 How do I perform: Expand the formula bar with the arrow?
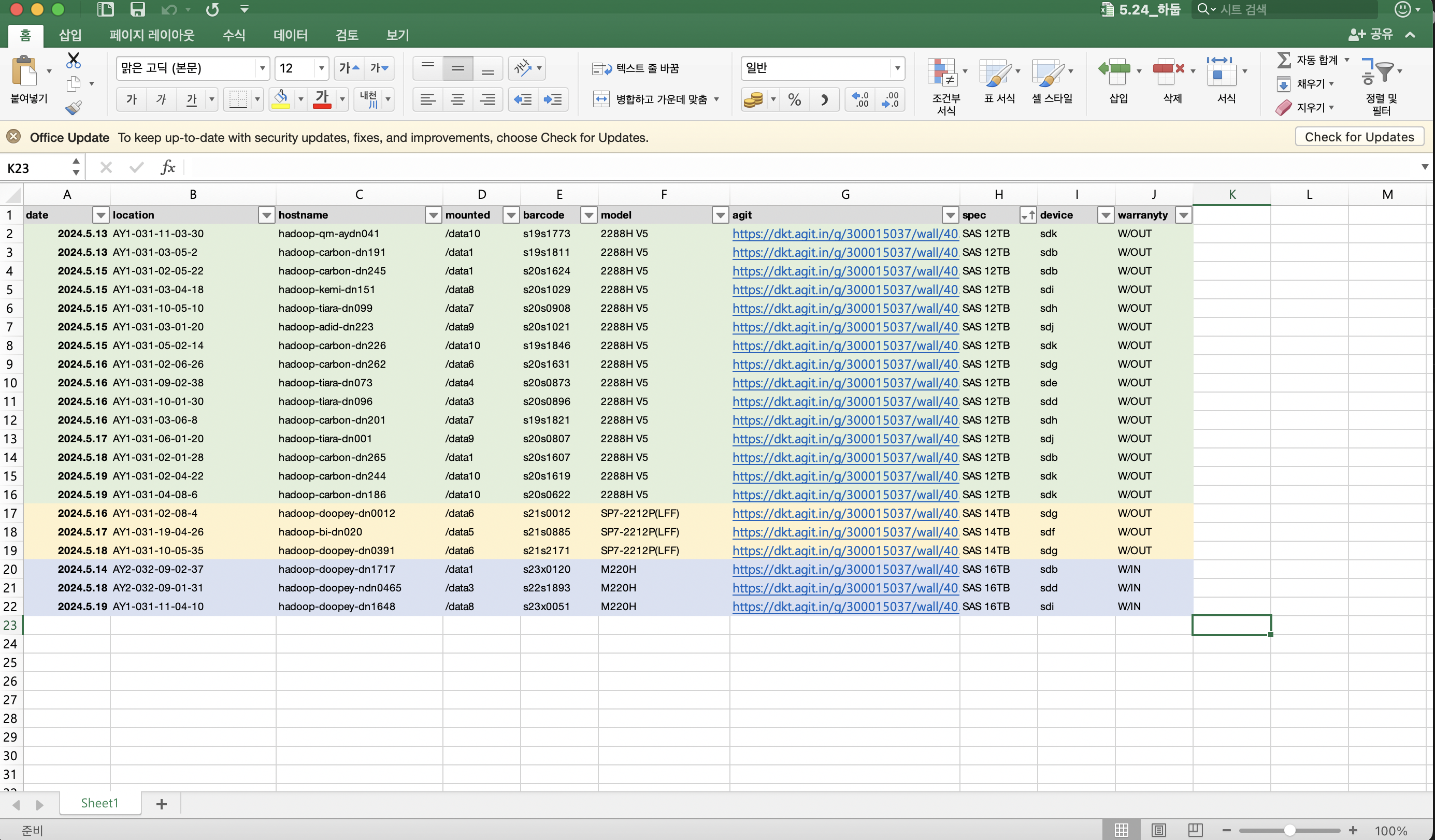[1425, 167]
